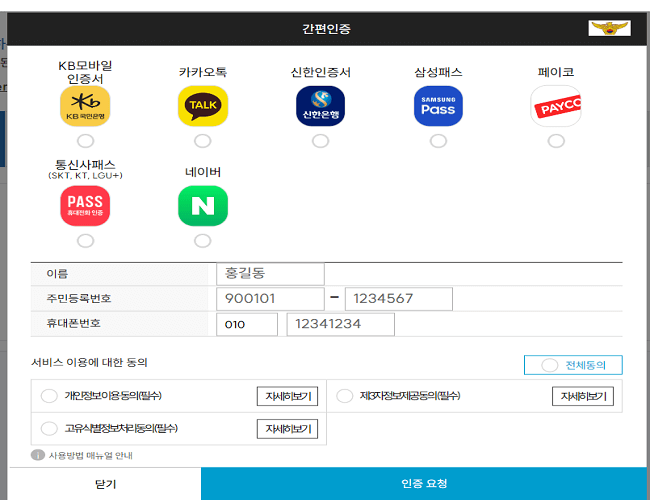
Task: Check 고유식별정보처리동의(필수) consent
Action: 49,428
